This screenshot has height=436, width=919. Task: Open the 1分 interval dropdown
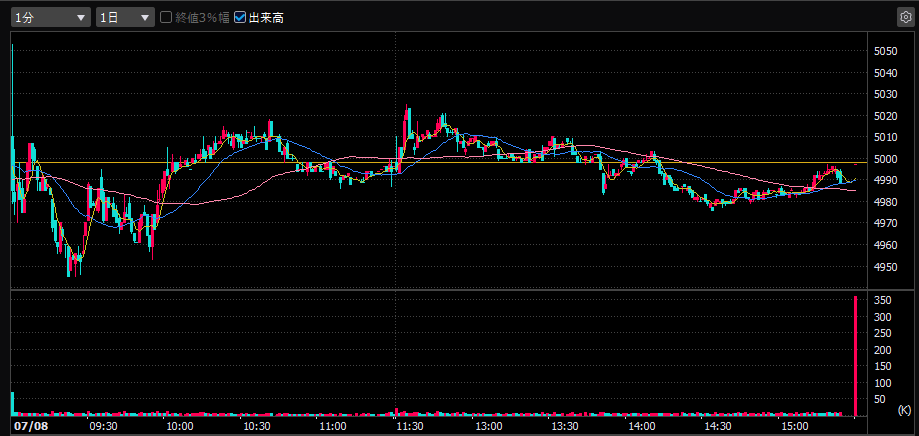point(50,18)
